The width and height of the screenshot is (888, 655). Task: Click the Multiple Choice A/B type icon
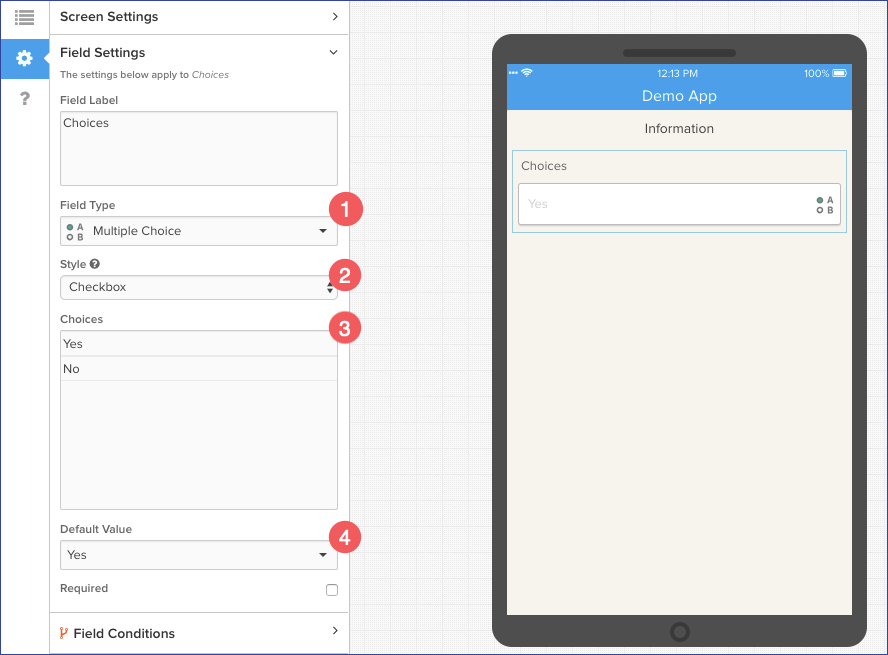[75, 231]
